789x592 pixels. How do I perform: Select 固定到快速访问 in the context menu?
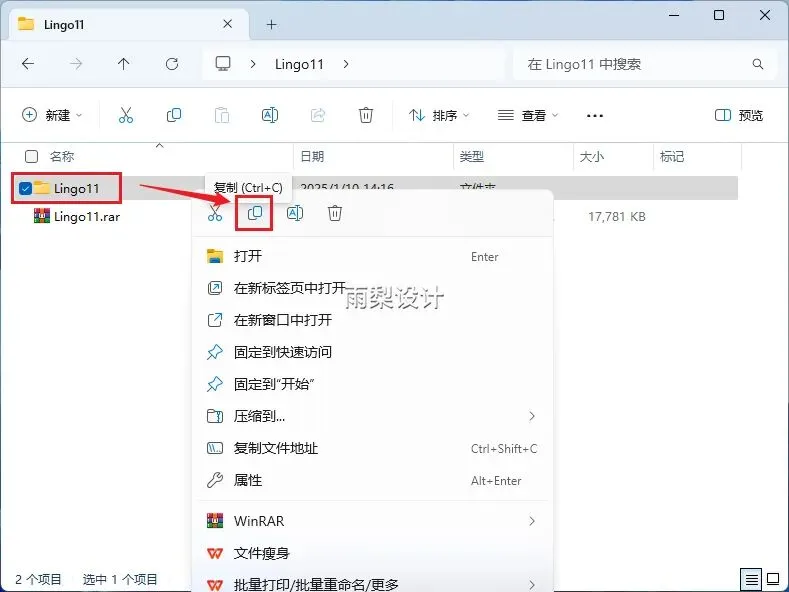372,352
